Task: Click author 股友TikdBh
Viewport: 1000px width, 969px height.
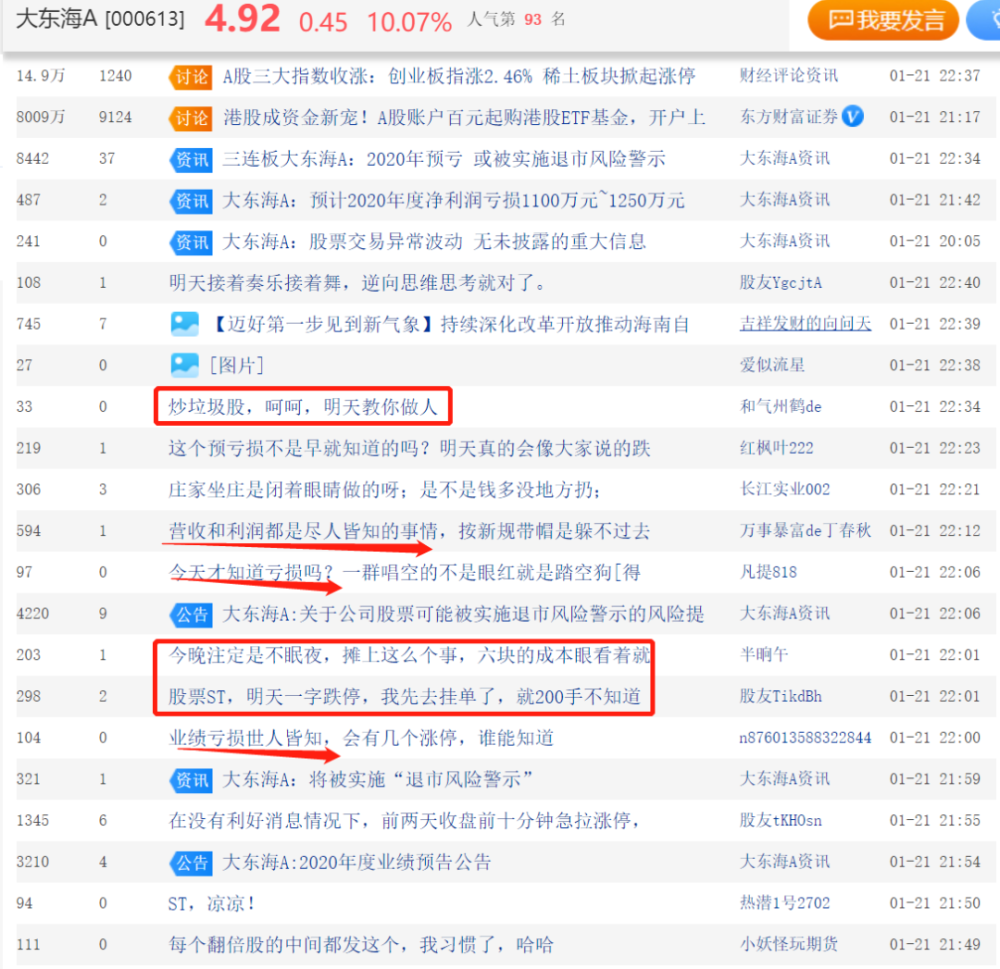Action: point(781,696)
